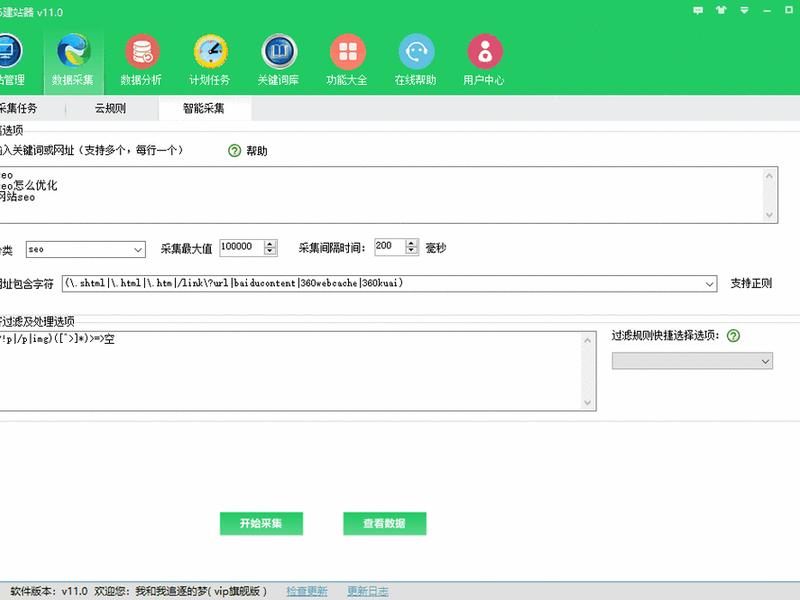
Task: Click the 检查更新 link in status bar
Action: tap(307, 591)
